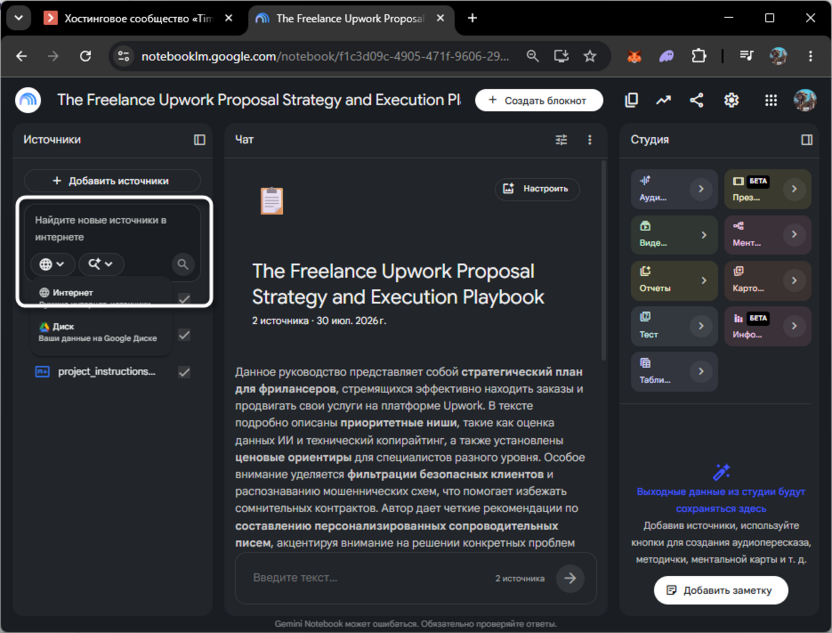Open the Google apps grid
The image size is (832, 633).
[x=770, y=100]
